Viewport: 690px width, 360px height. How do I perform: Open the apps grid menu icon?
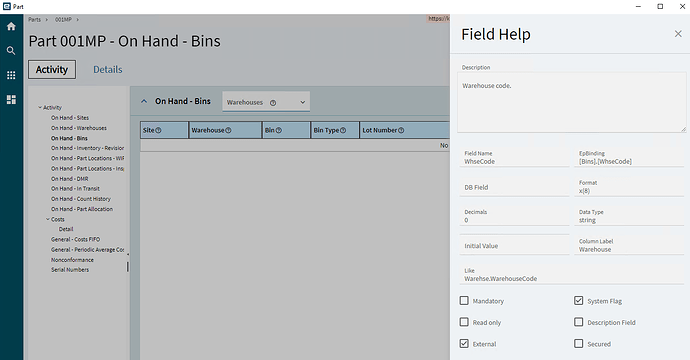tap(11, 75)
